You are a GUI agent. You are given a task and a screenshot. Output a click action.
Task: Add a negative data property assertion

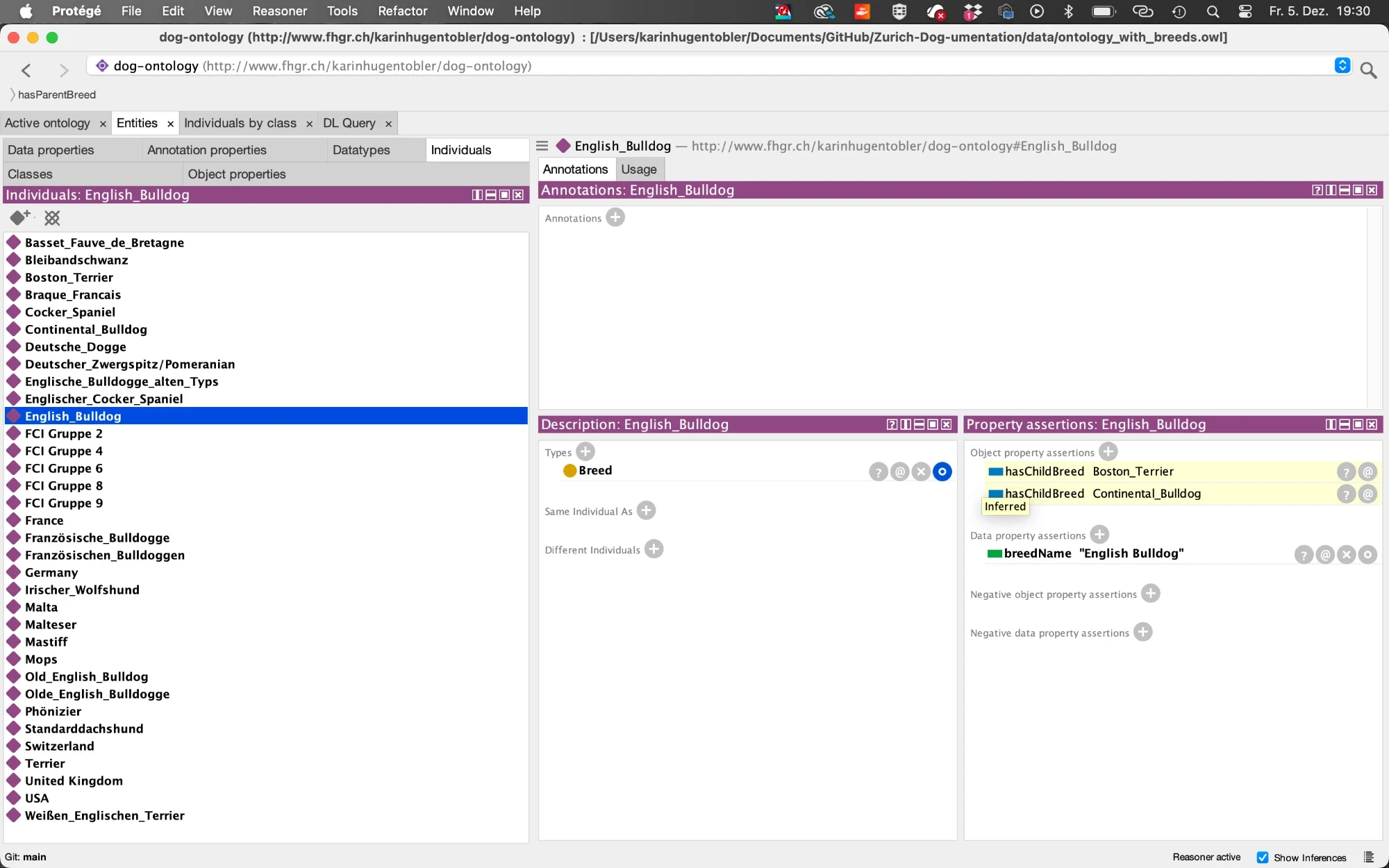(1143, 633)
